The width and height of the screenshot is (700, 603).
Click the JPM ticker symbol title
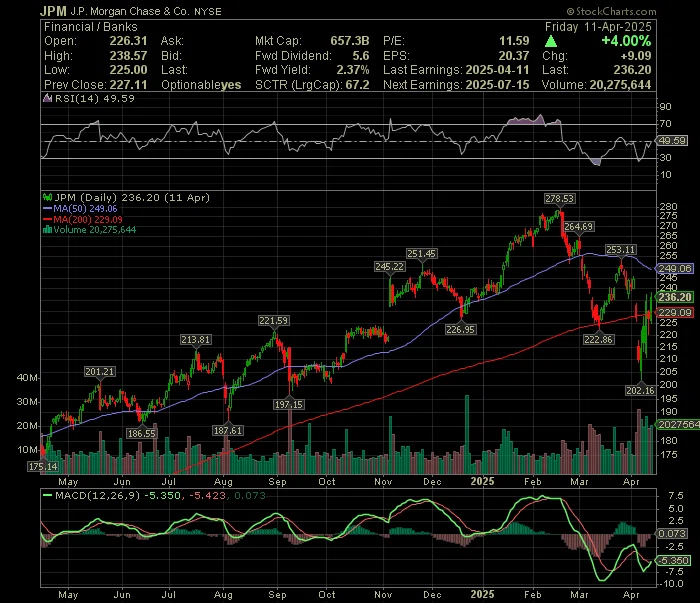click(53, 11)
